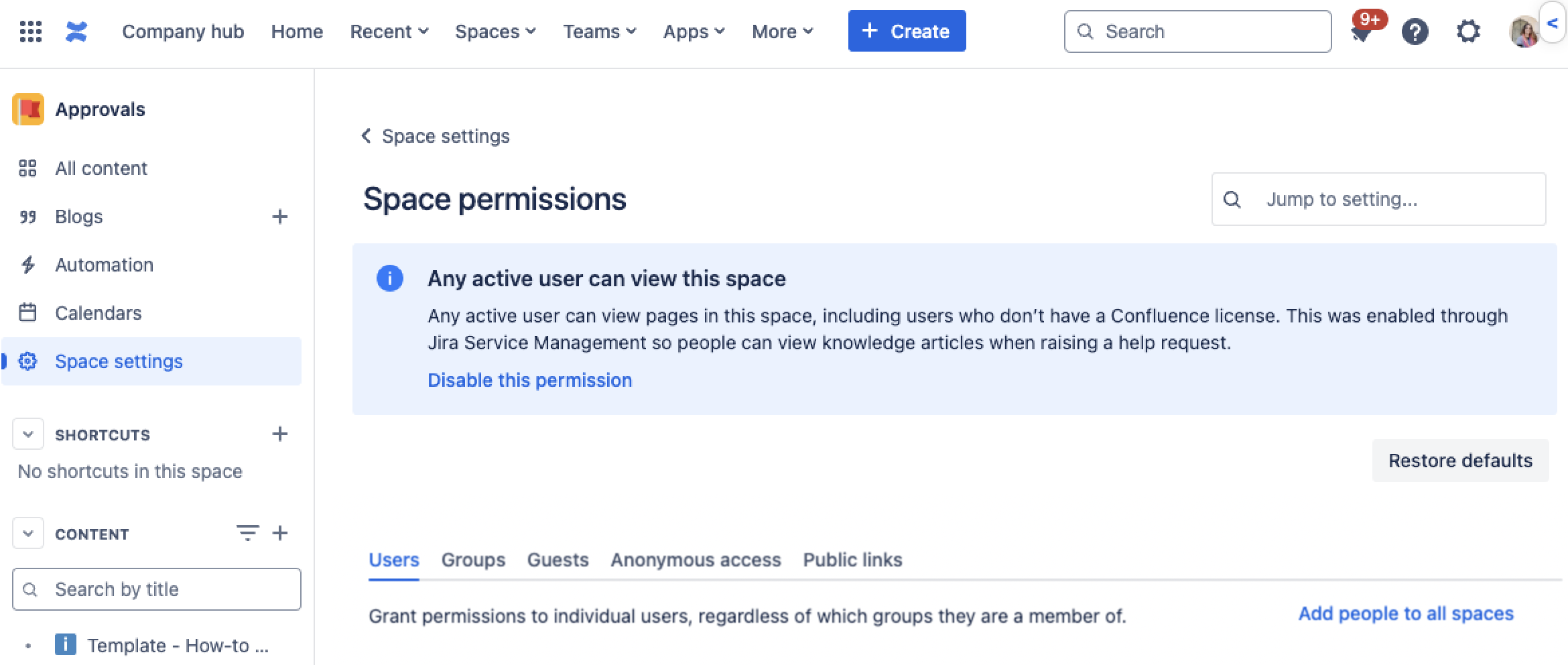The height and width of the screenshot is (665, 1568).
Task: Select the Anonymous access tab
Action: coord(695,560)
